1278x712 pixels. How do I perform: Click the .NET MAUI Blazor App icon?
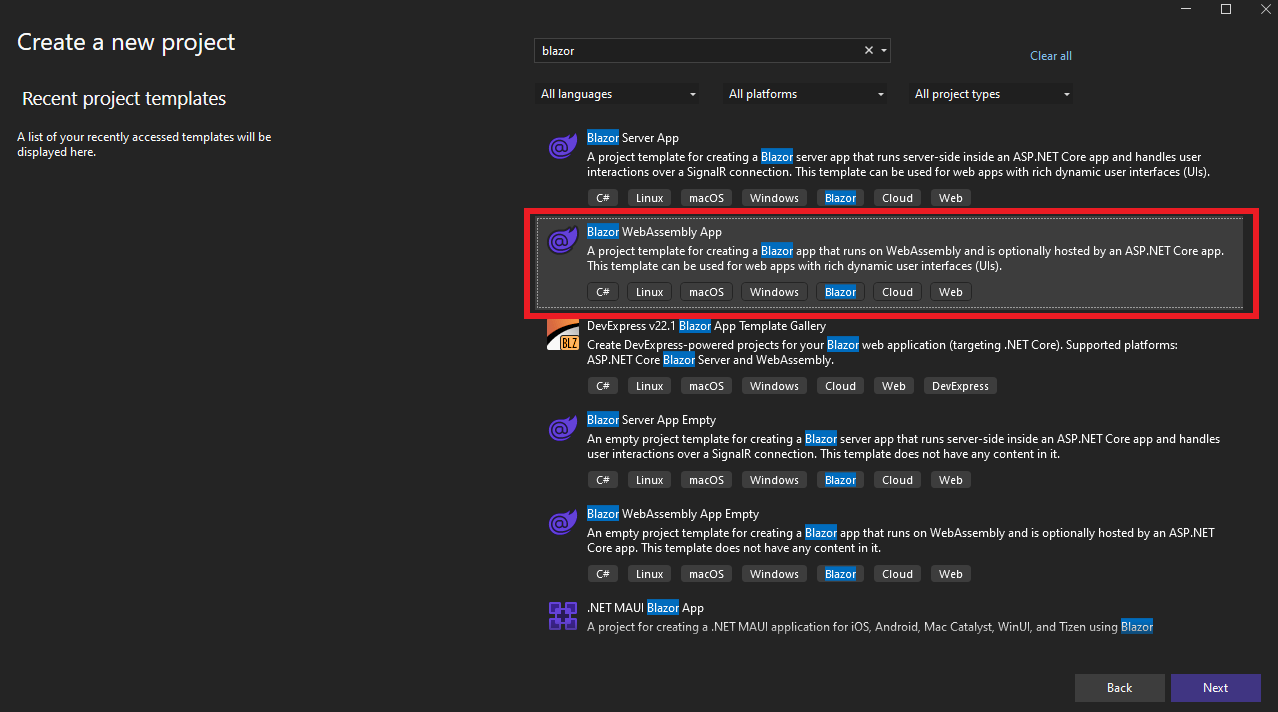[563, 616]
